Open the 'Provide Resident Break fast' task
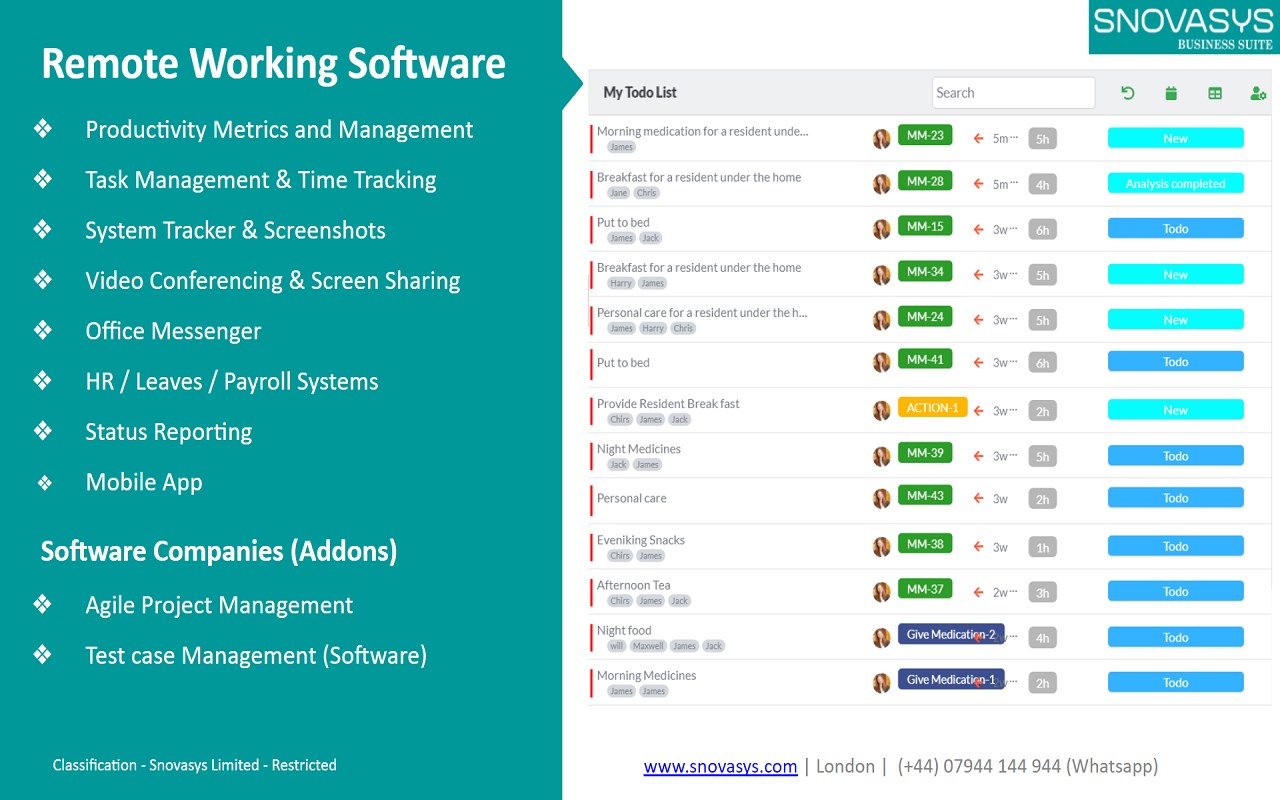The width and height of the screenshot is (1280, 800). click(668, 404)
